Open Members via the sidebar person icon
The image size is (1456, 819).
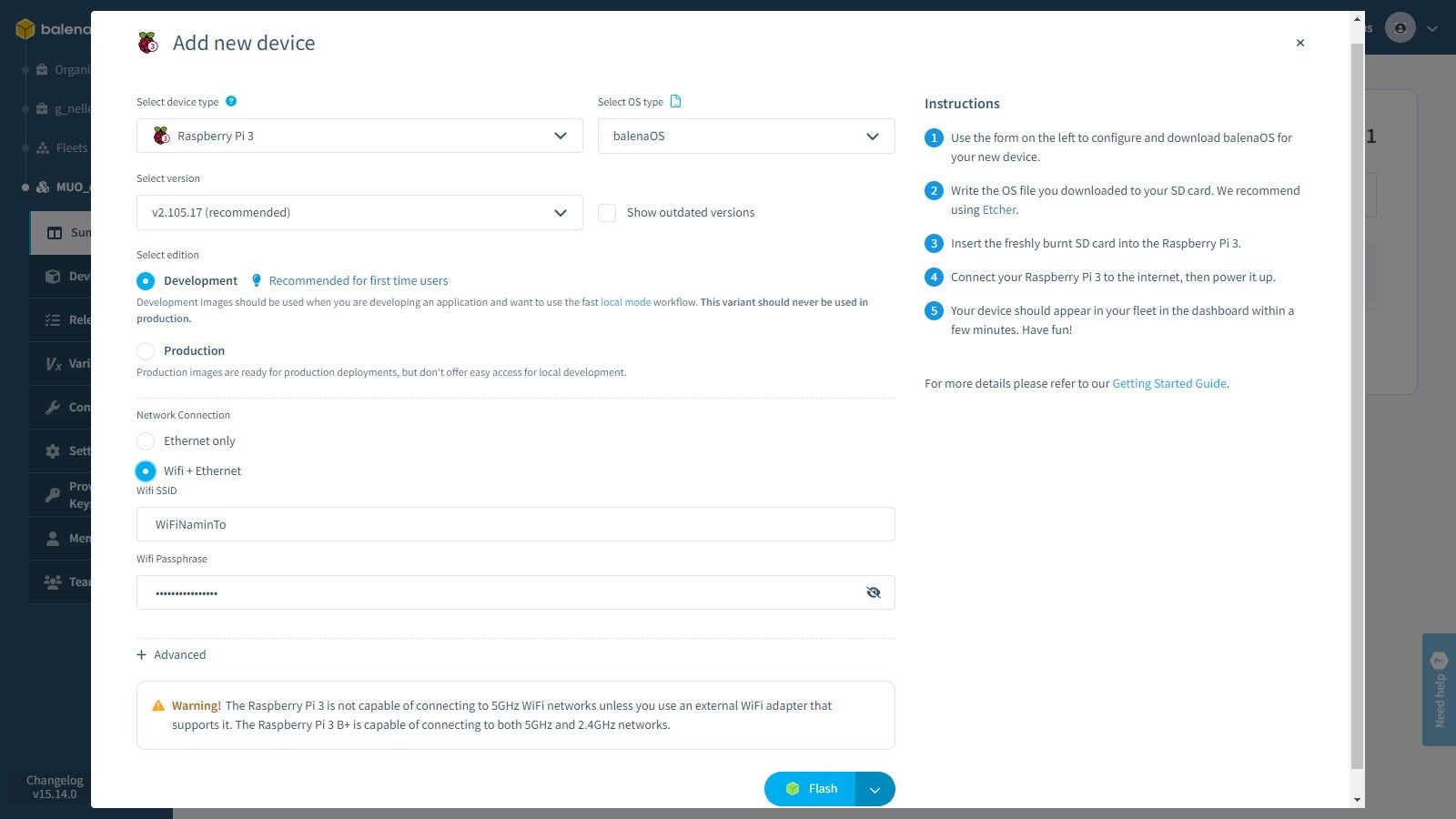[53, 538]
